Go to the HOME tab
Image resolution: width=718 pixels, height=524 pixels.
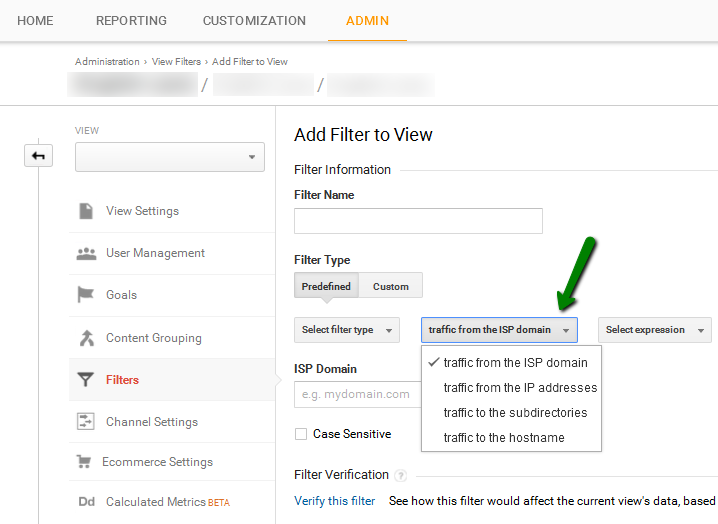(35, 21)
